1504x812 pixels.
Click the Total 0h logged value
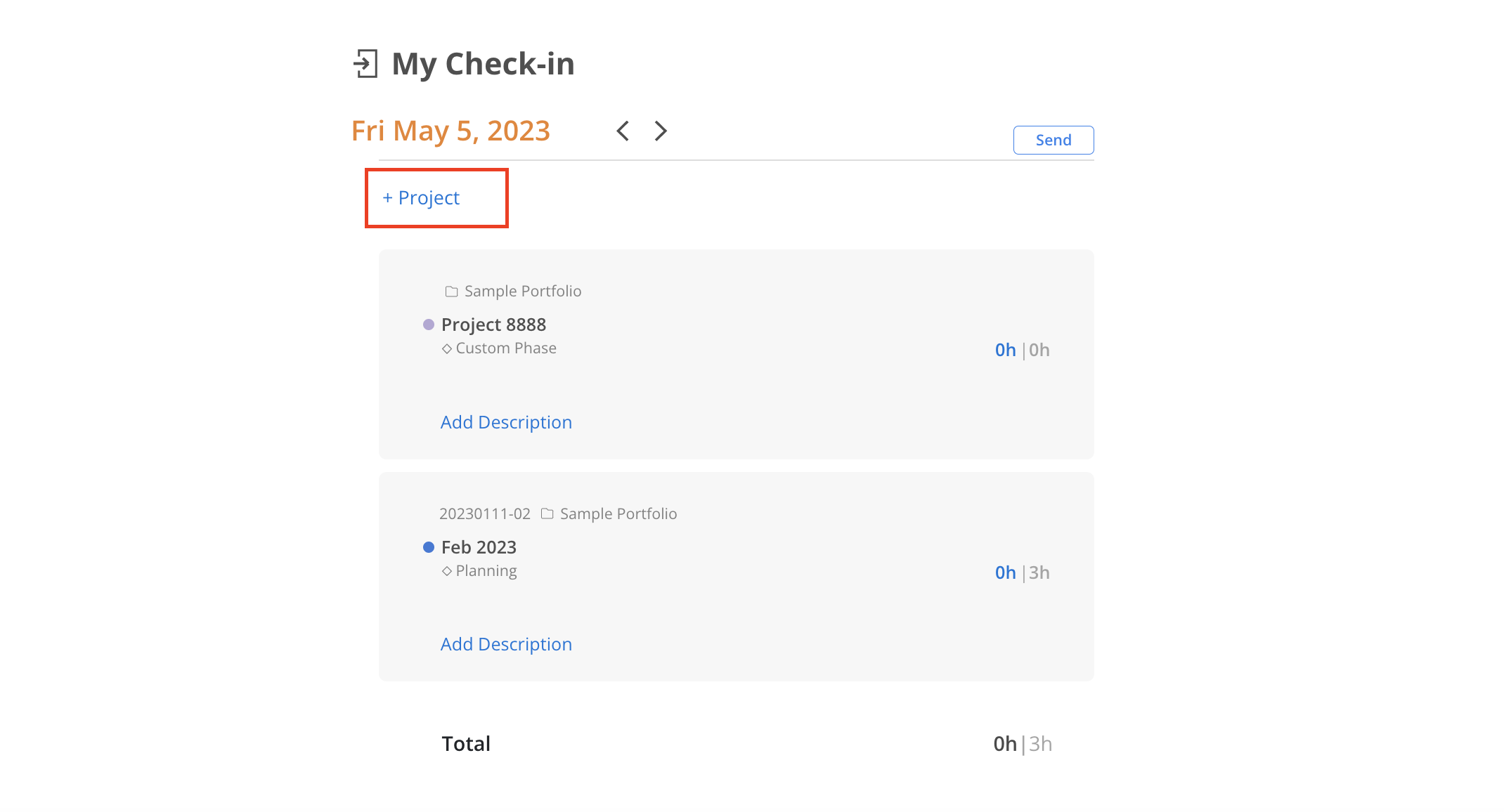tap(1005, 744)
